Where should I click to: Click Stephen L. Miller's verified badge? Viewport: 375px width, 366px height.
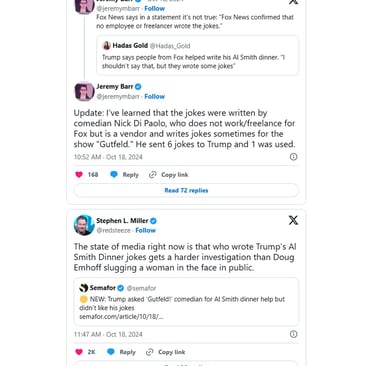(153, 221)
